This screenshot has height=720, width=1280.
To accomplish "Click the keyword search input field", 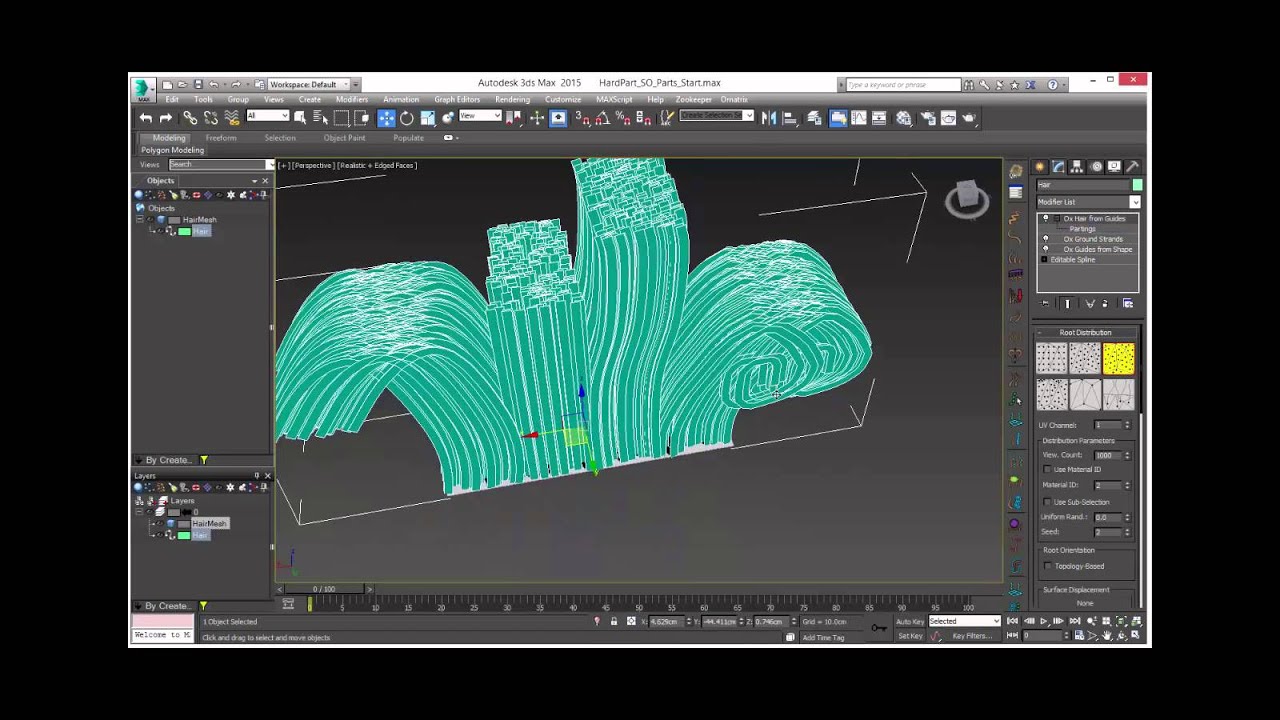I will point(902,85).
